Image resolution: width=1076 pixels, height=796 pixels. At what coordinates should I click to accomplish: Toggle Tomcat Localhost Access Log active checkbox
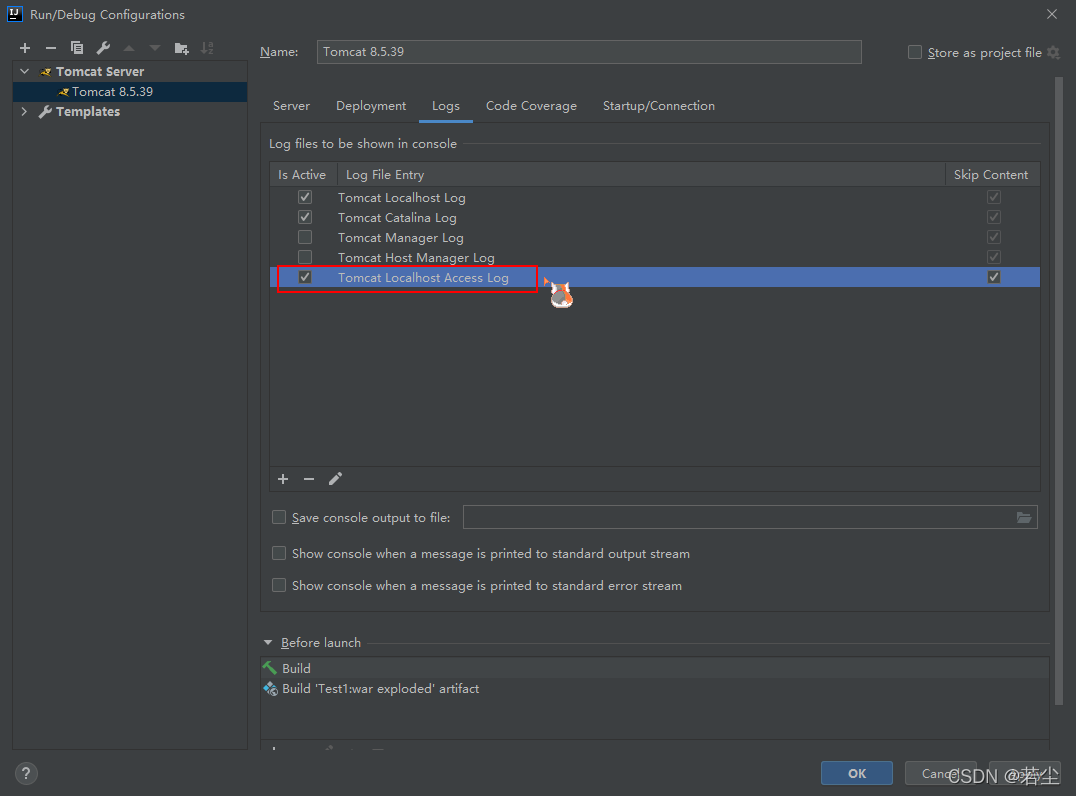pos(305,277)
